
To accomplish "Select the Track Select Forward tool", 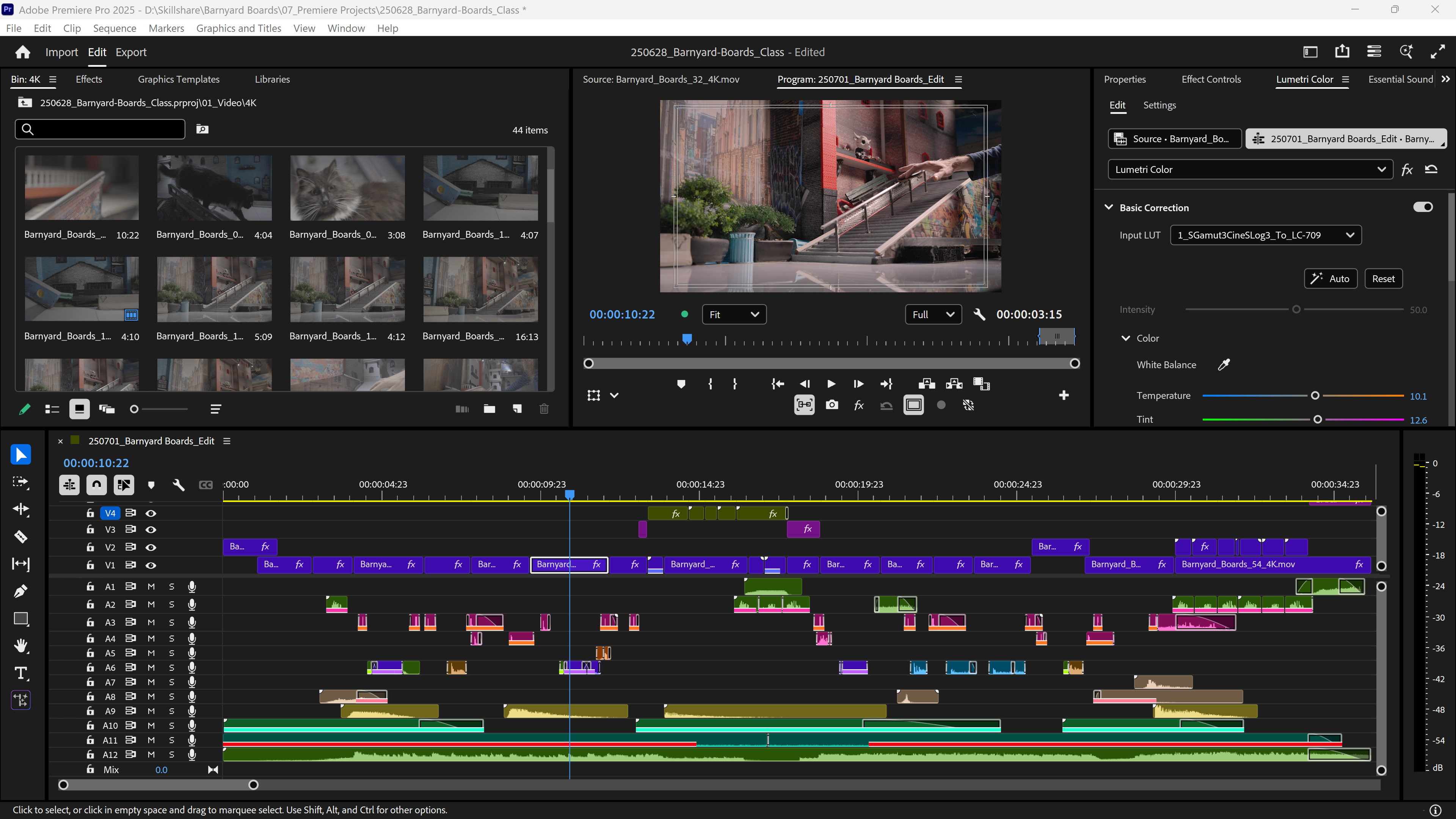I will tap(21, 482).
